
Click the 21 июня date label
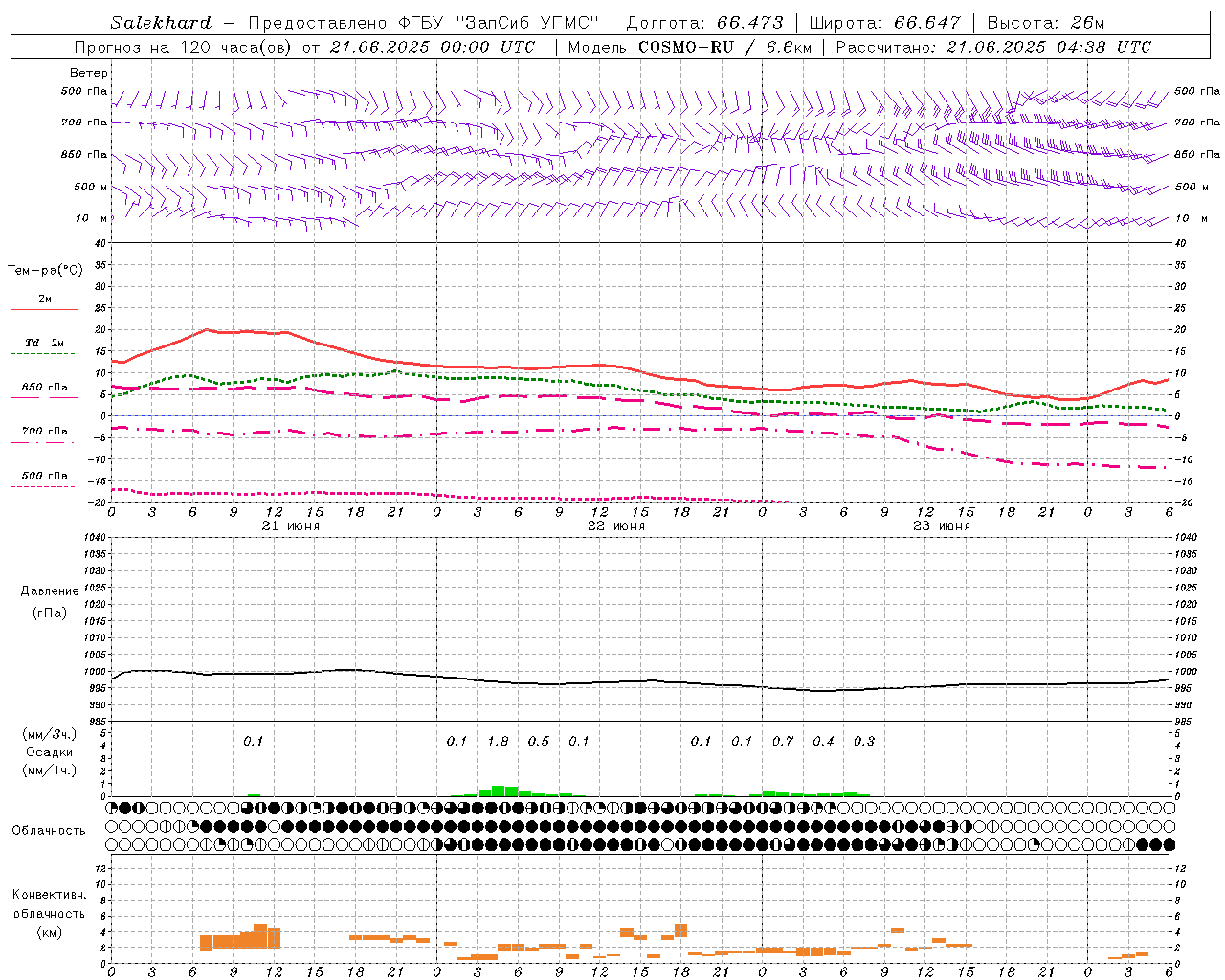tap(291, 526)
